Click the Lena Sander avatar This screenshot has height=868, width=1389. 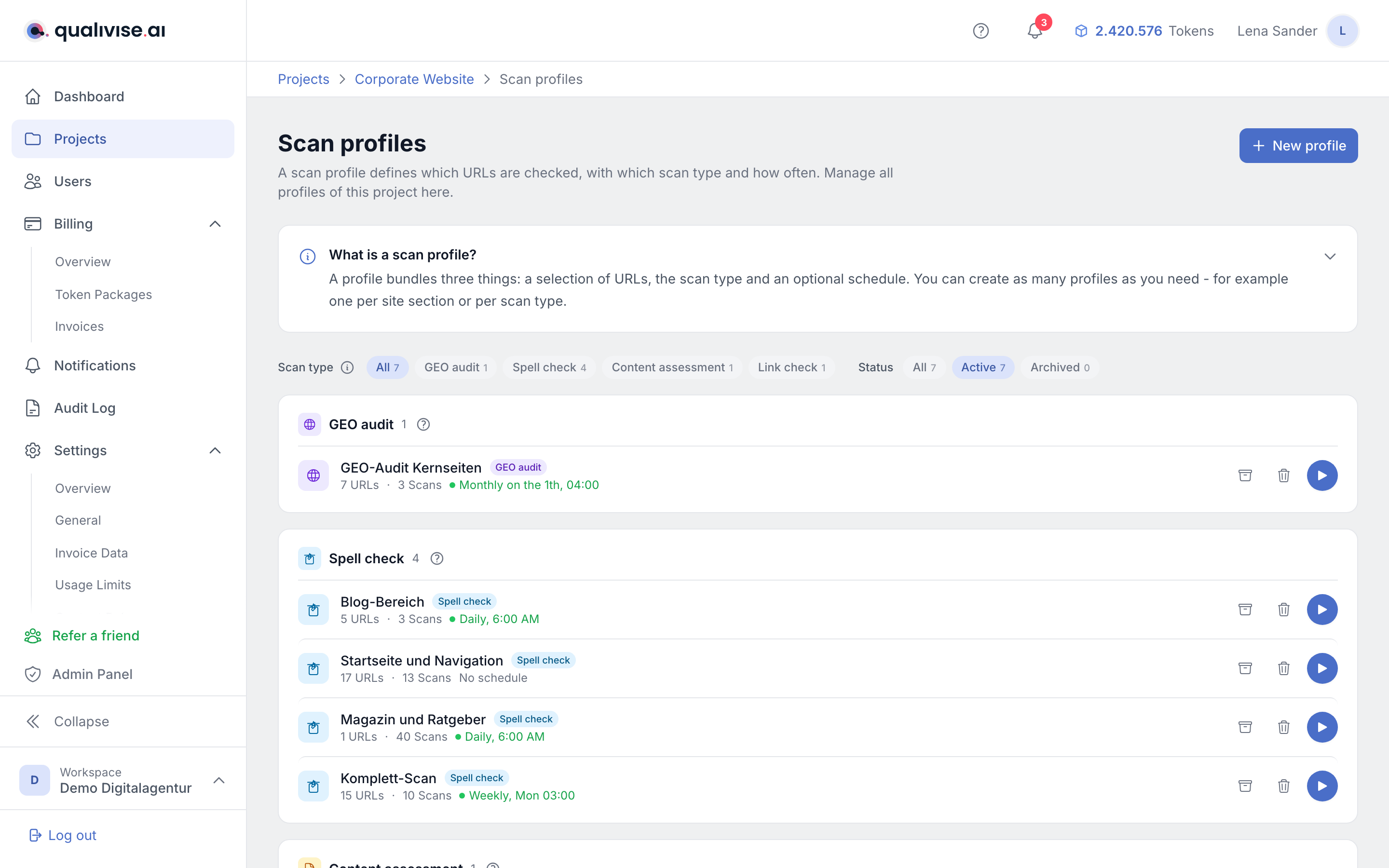(1342, 31)
